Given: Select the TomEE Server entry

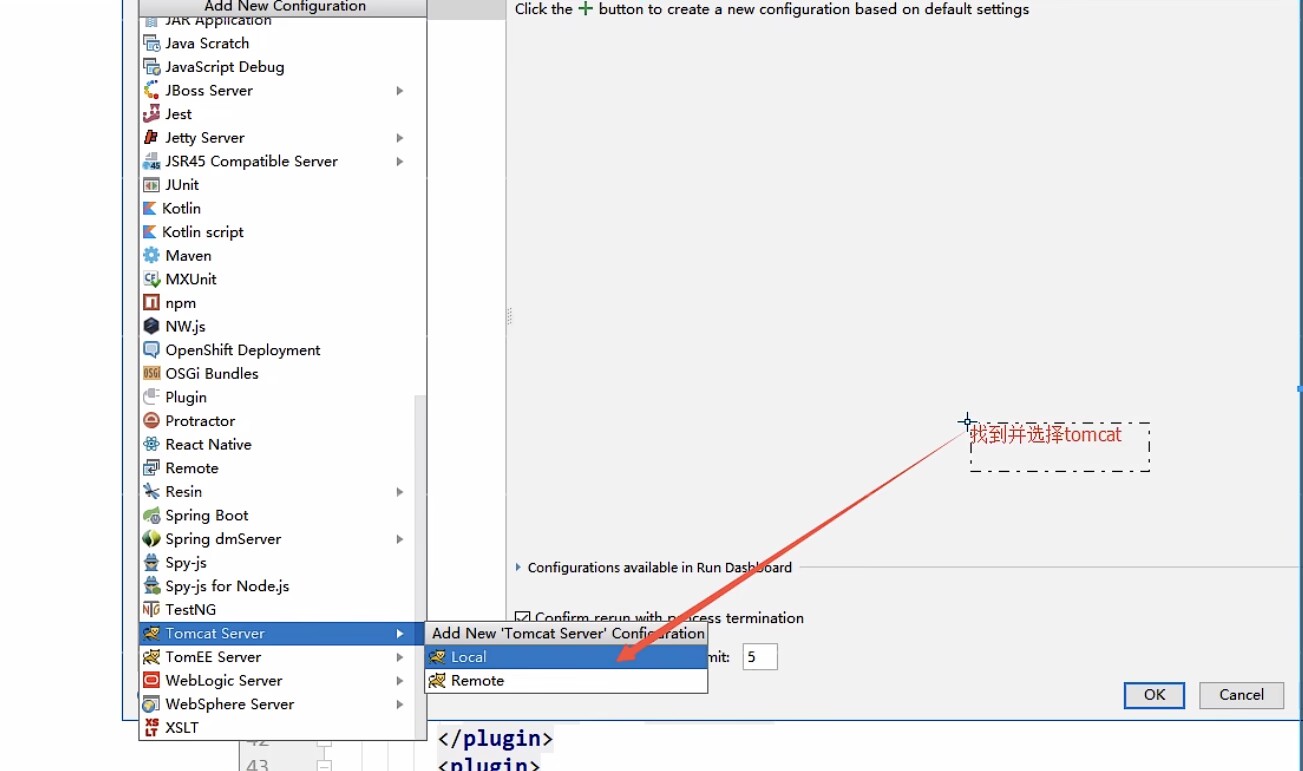Looking at the screenshot, I should [x=276, y=657].
